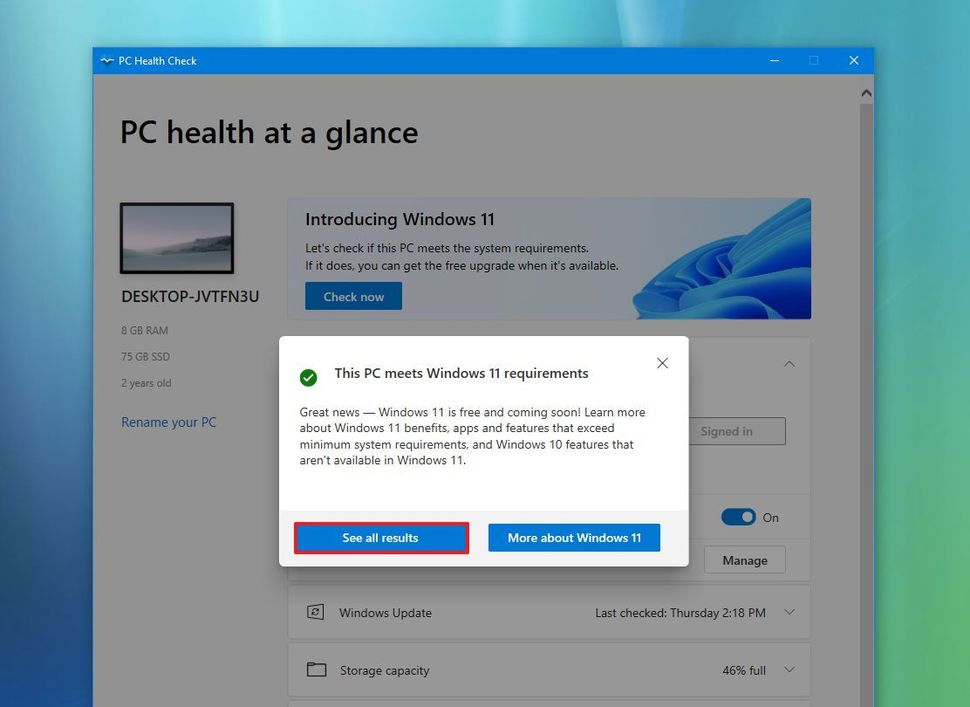
Task: Click the Manage button
Action: [744, 559]
